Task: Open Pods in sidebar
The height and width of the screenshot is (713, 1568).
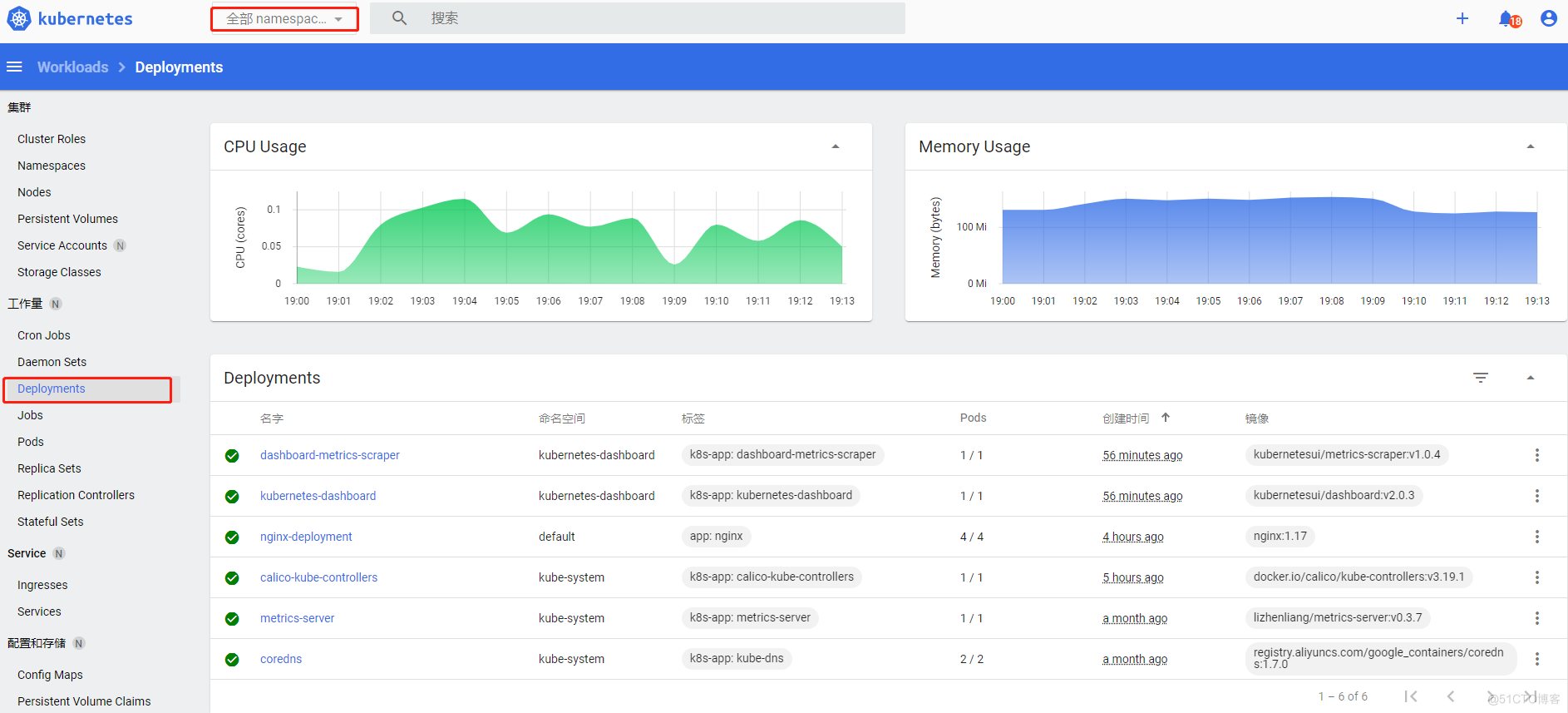Action: pyautogui.click(x=31, y=442)
